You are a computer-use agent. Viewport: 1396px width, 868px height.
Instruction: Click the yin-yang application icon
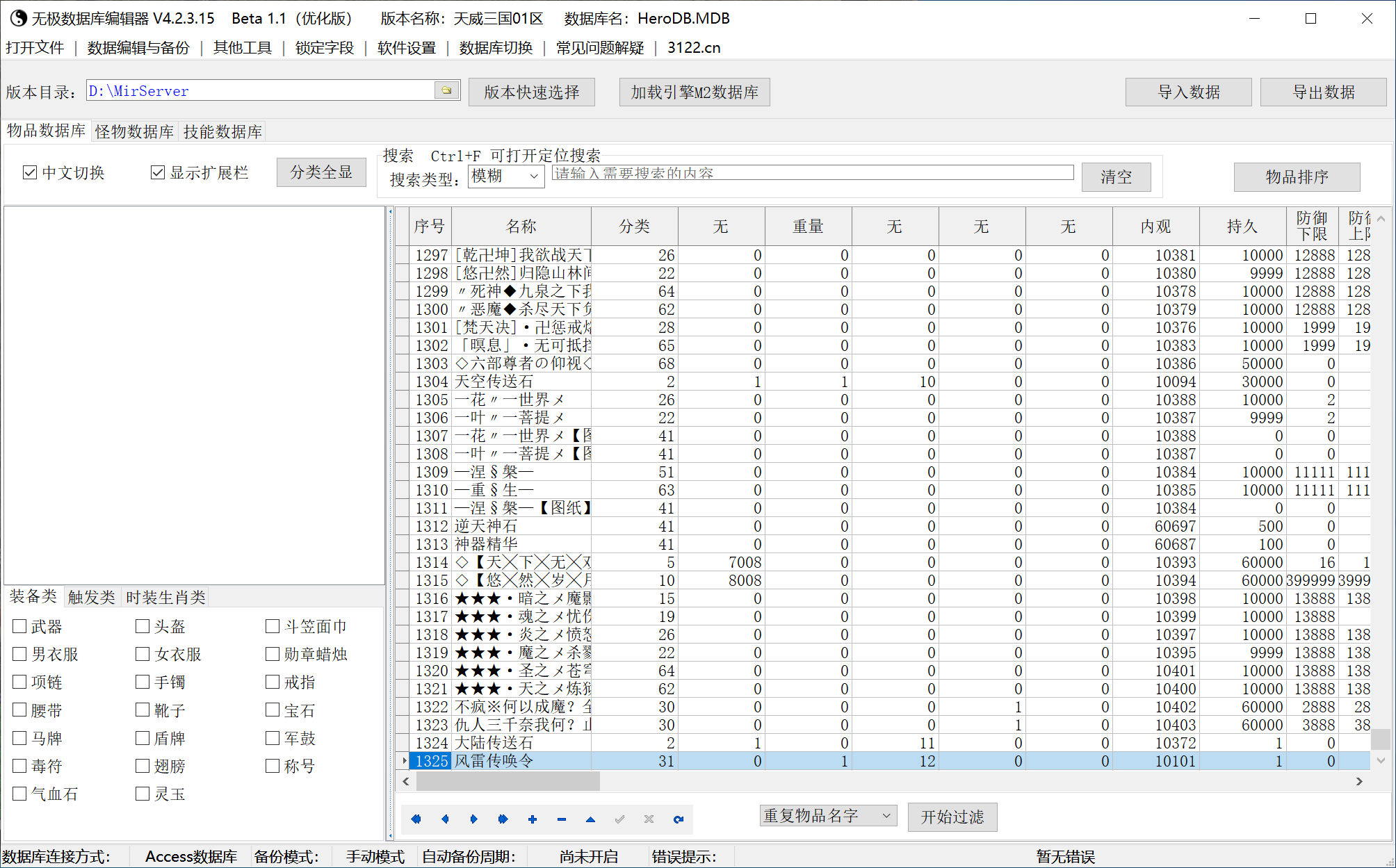(x=18, y=18)
